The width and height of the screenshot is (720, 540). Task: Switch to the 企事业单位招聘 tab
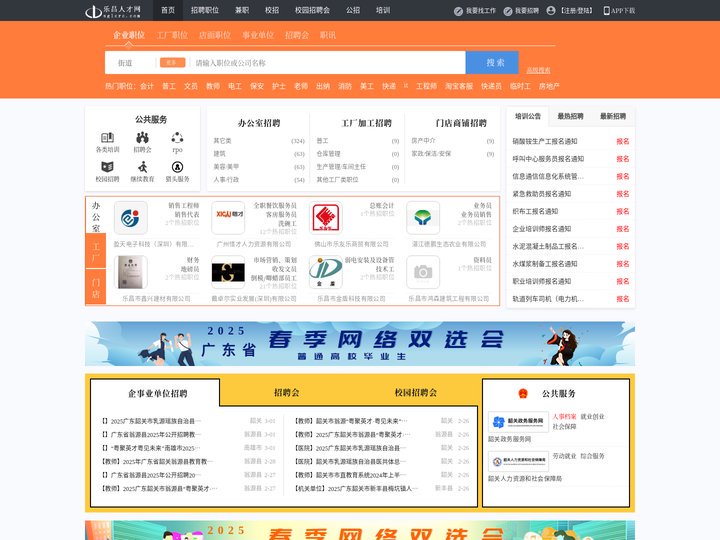click(x=157, y=394)
